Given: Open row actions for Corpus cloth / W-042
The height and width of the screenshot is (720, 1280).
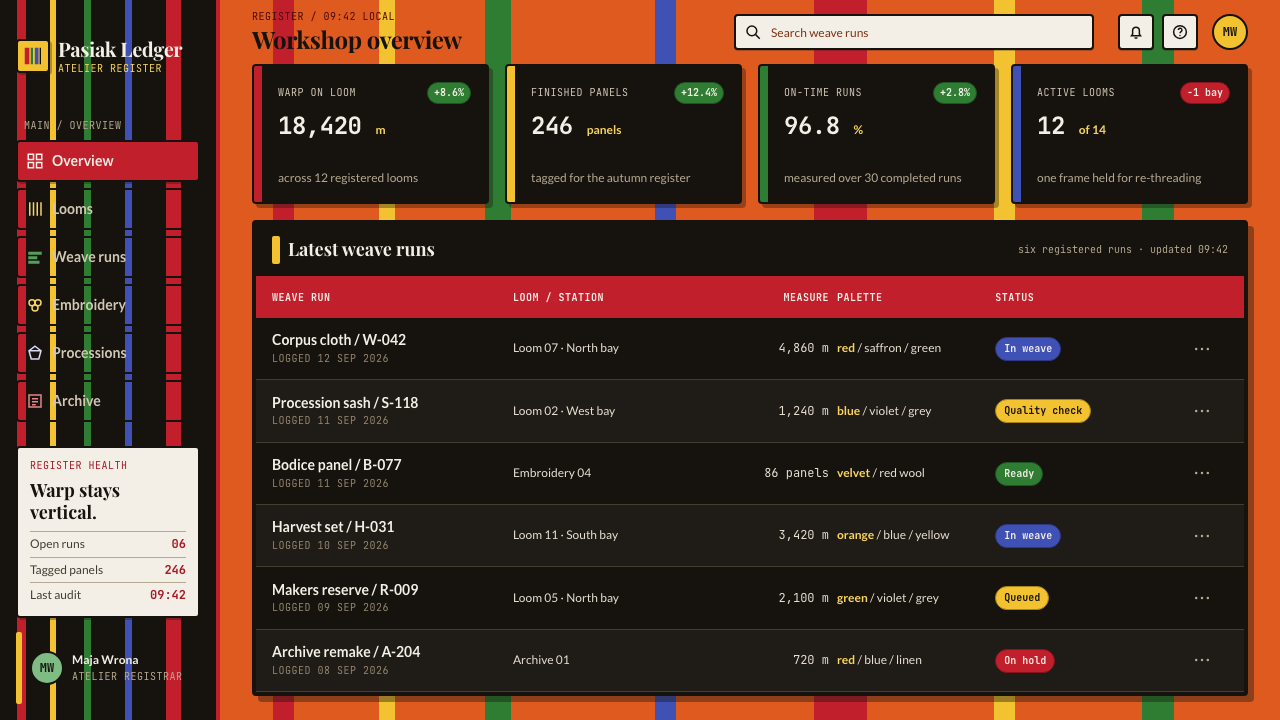Looking at the screenshot, I should [x=1202, y=349].
